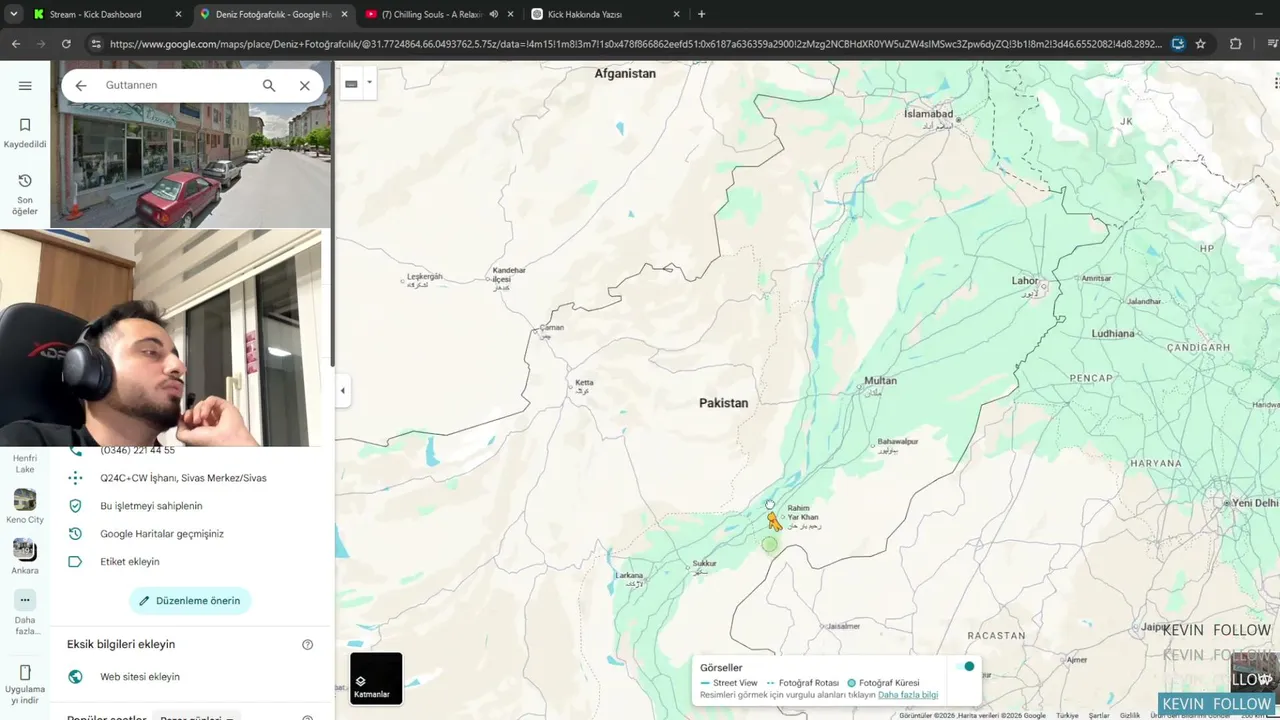
Task: Click the Ludhiana city label
Action: [x=1113, y=334]
